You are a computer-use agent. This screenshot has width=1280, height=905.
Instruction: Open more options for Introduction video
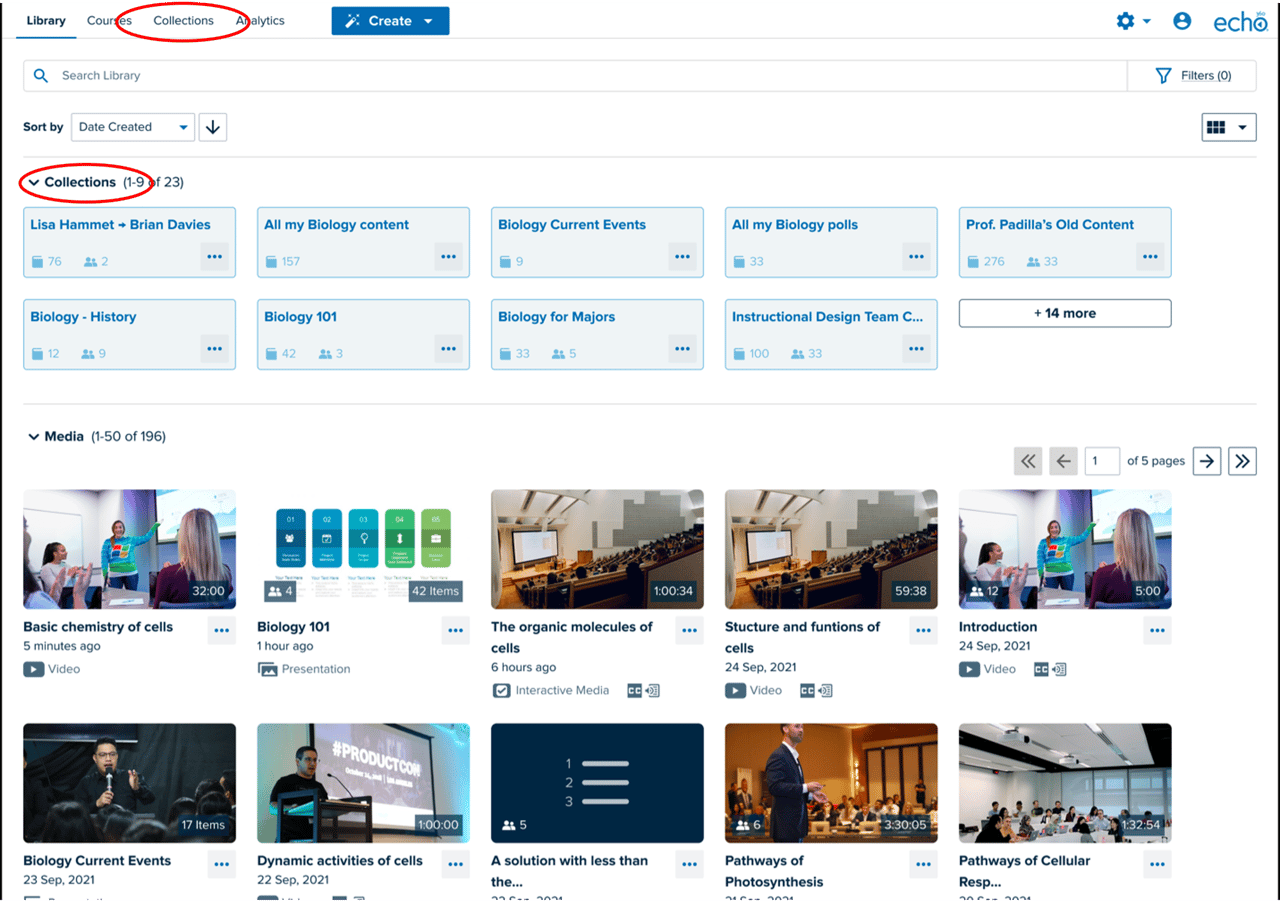pyautogui.click(x=1157, y=630)
